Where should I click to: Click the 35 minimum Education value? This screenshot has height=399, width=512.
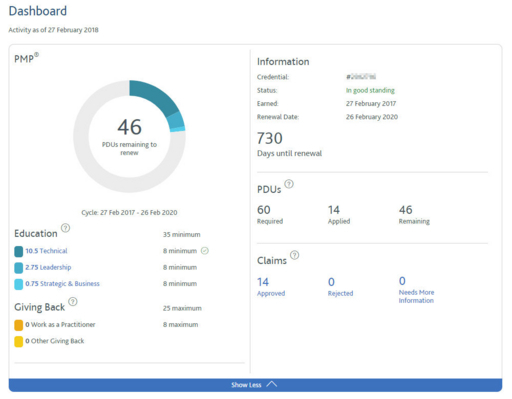click(182, 234)
